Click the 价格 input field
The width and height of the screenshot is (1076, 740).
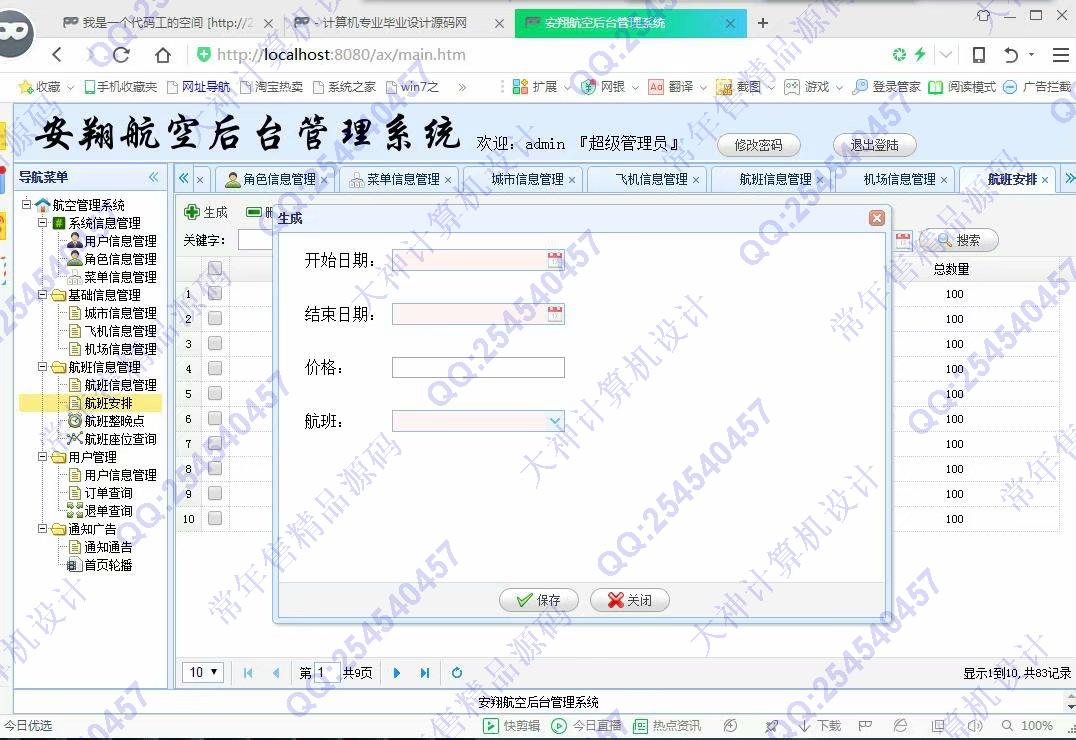coord(478,367)
